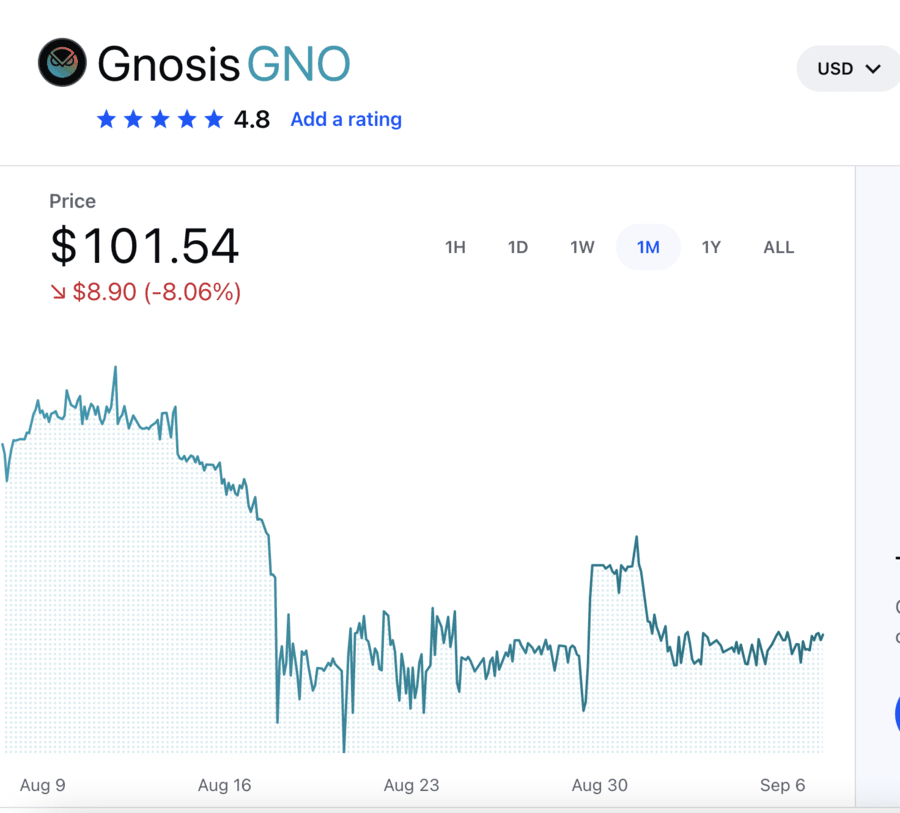Click the fifth rating star
This screenshot has height=813, width=900.
(214, 119)
